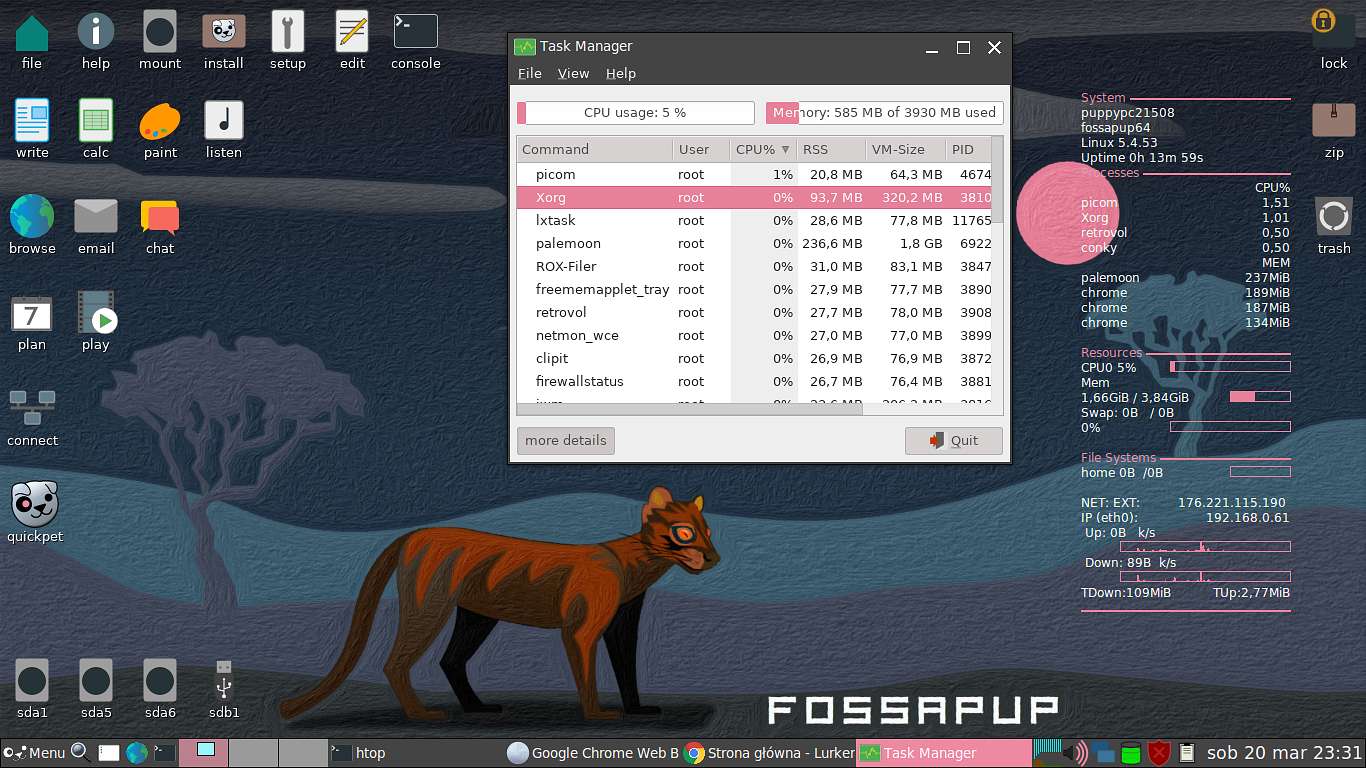Select the firewallstatus process row
Image resolution: width=1366 pixels, height=768 pixels.
754,381
